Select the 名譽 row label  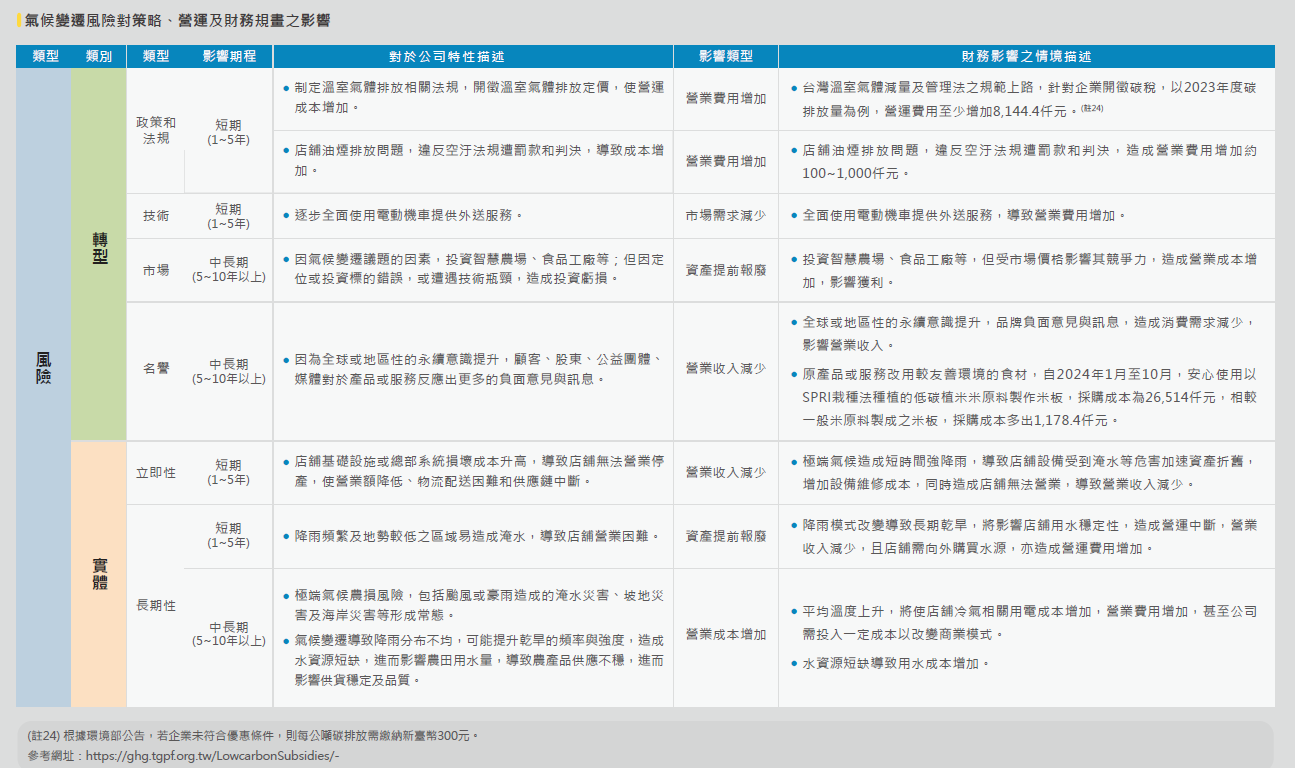click(156, 369)
